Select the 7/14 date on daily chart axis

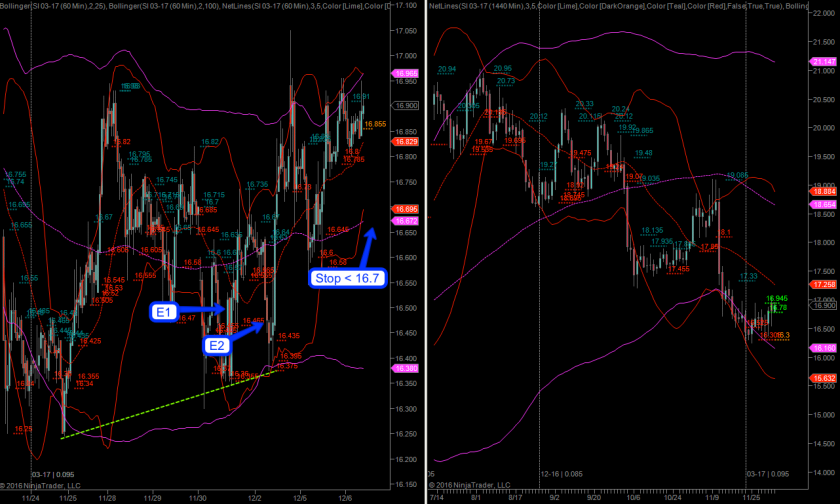(x=437, y=498)
